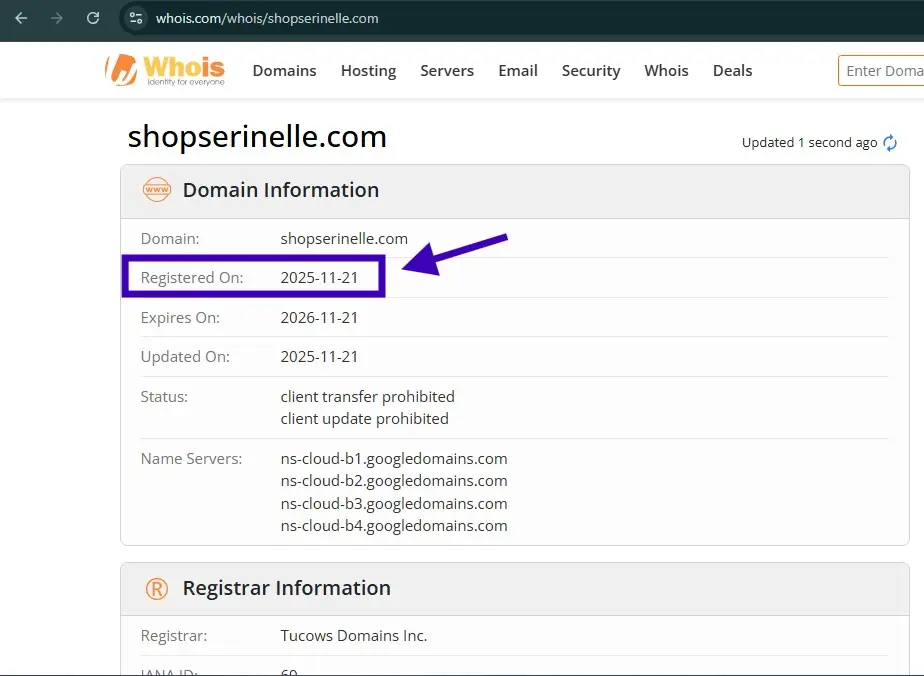The image size is (924, 676).
Task: Click the browser back arrow
Action: (x=21, y=18)
